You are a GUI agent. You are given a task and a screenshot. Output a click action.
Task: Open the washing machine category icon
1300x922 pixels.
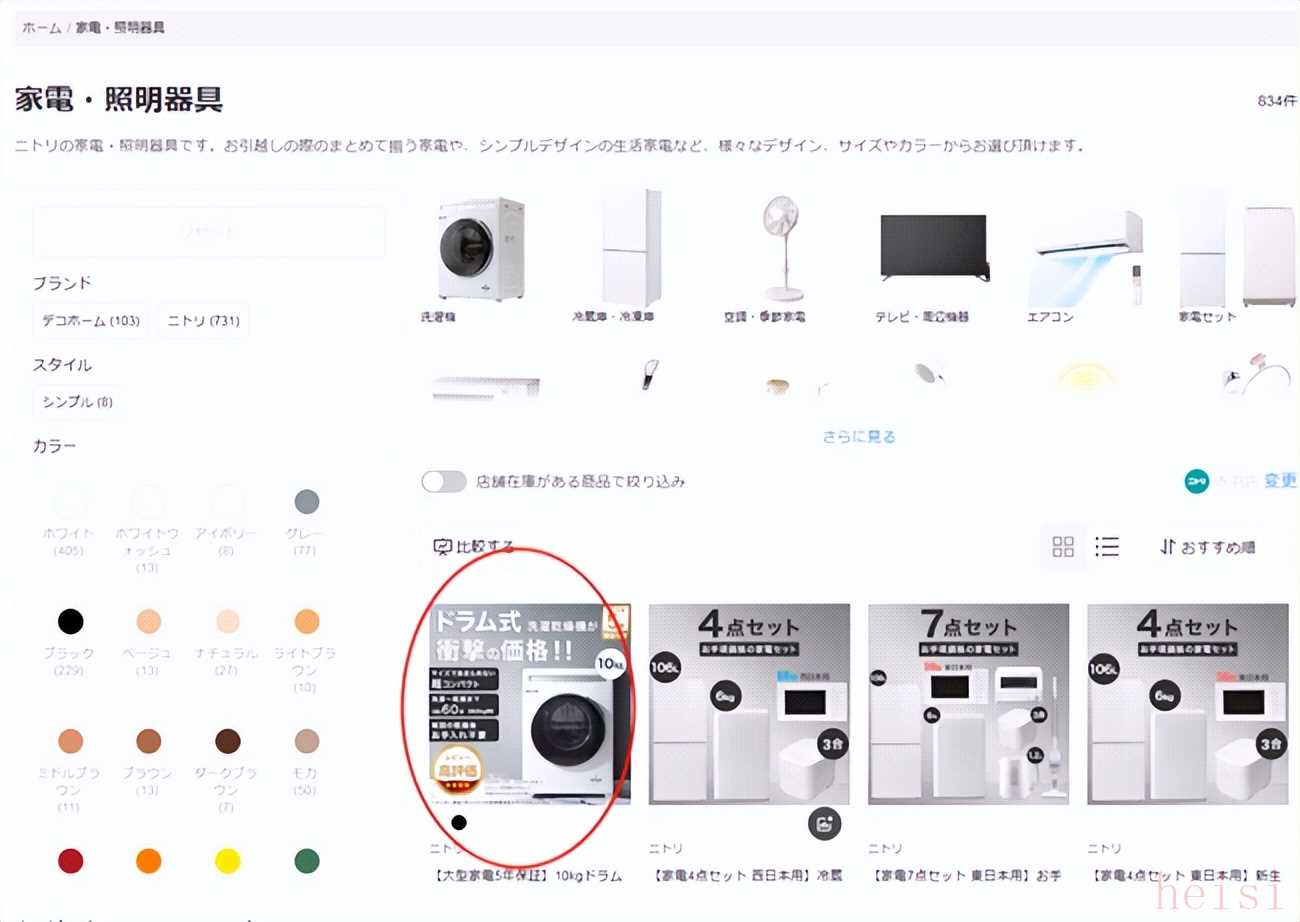482,249
